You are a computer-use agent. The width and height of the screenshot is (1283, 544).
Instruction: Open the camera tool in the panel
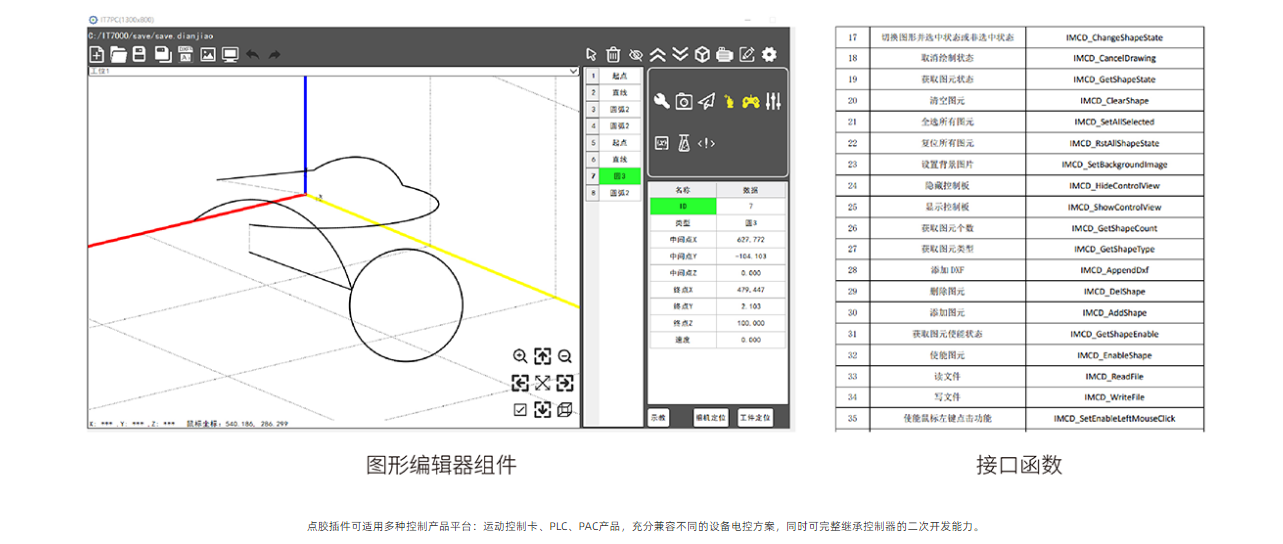click(x=684, y=100)
